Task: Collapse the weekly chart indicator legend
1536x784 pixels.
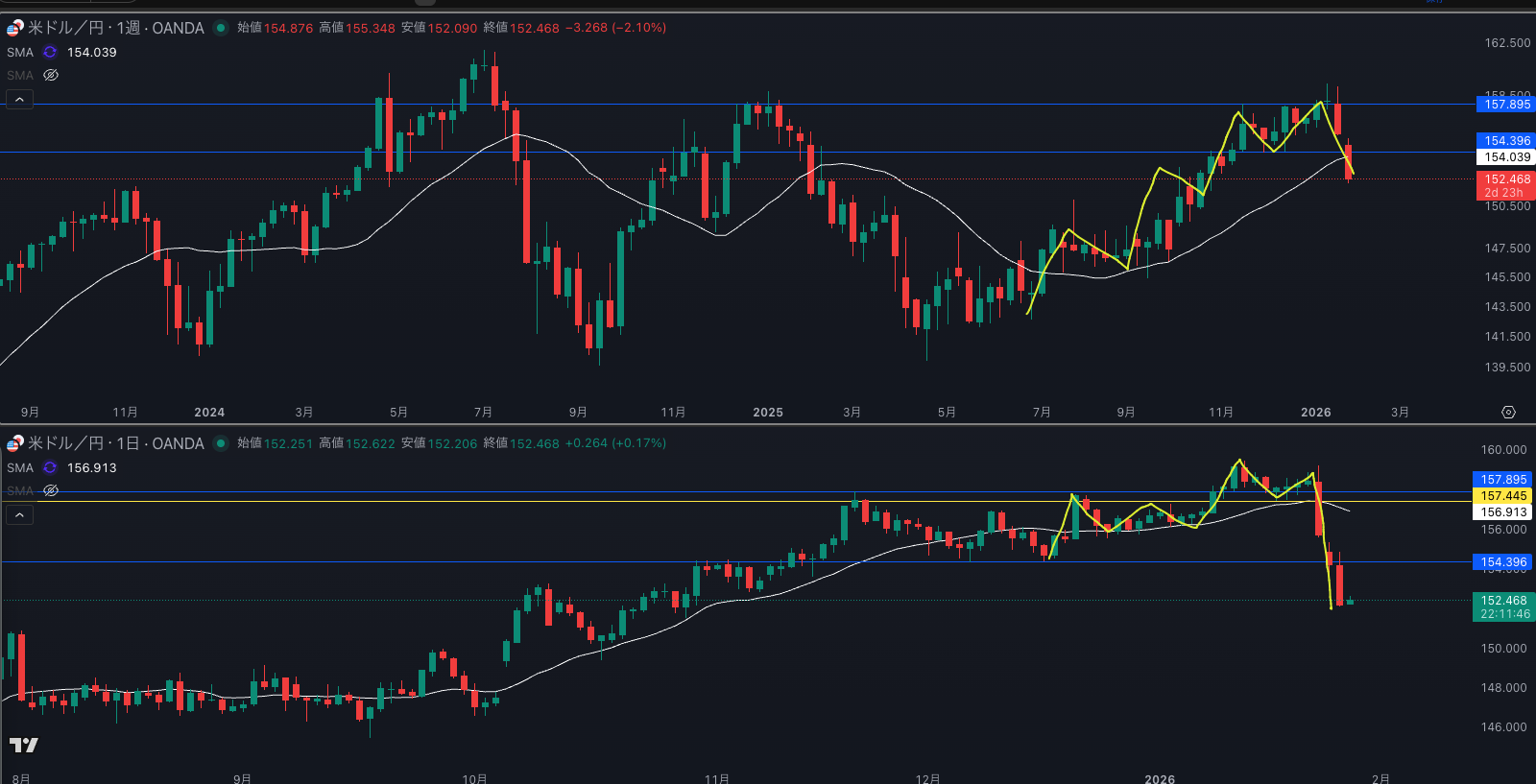Action: (x=19, y=100)
